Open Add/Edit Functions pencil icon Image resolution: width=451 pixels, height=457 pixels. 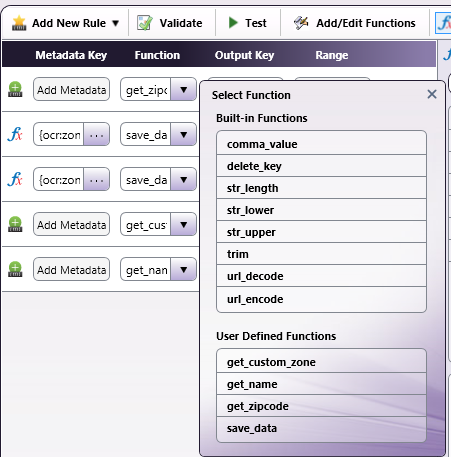(301, 23)
